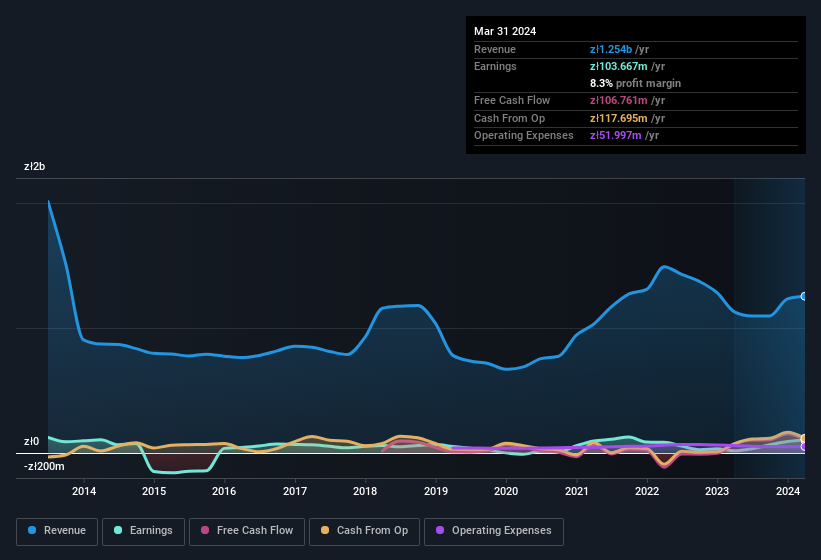
Task: Toggle the Cash From Op legend button
Action: 365,531
